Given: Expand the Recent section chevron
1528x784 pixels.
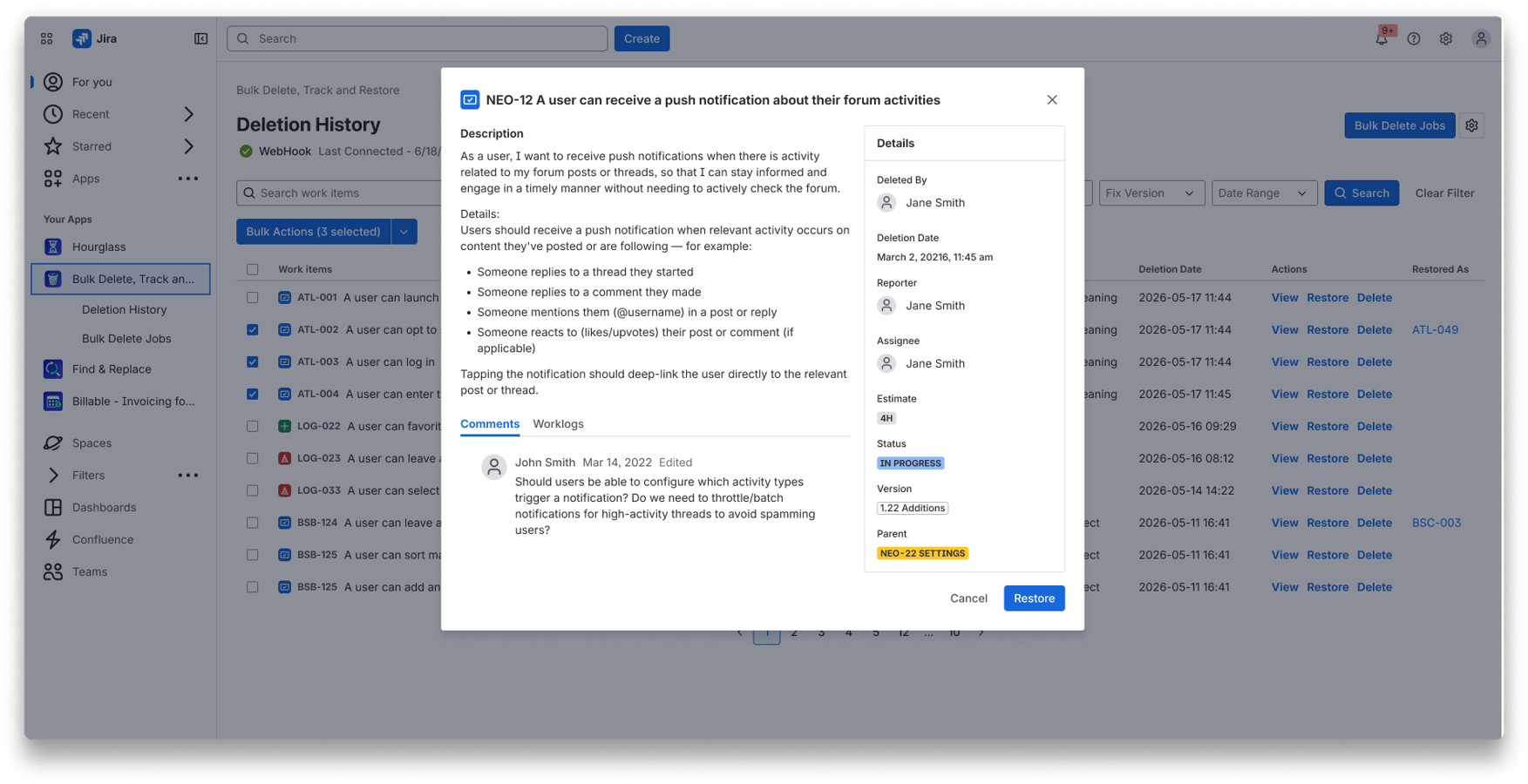Looking at the screenshot, I should pyautogui.click(x=188, y=114).
